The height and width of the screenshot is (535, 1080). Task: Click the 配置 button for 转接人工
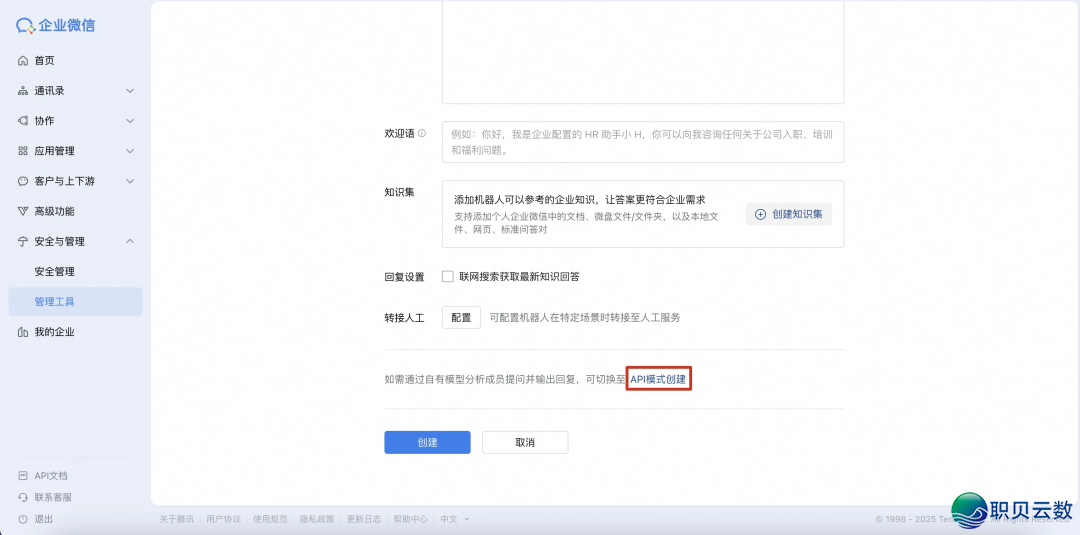click(x=461, y=317)
